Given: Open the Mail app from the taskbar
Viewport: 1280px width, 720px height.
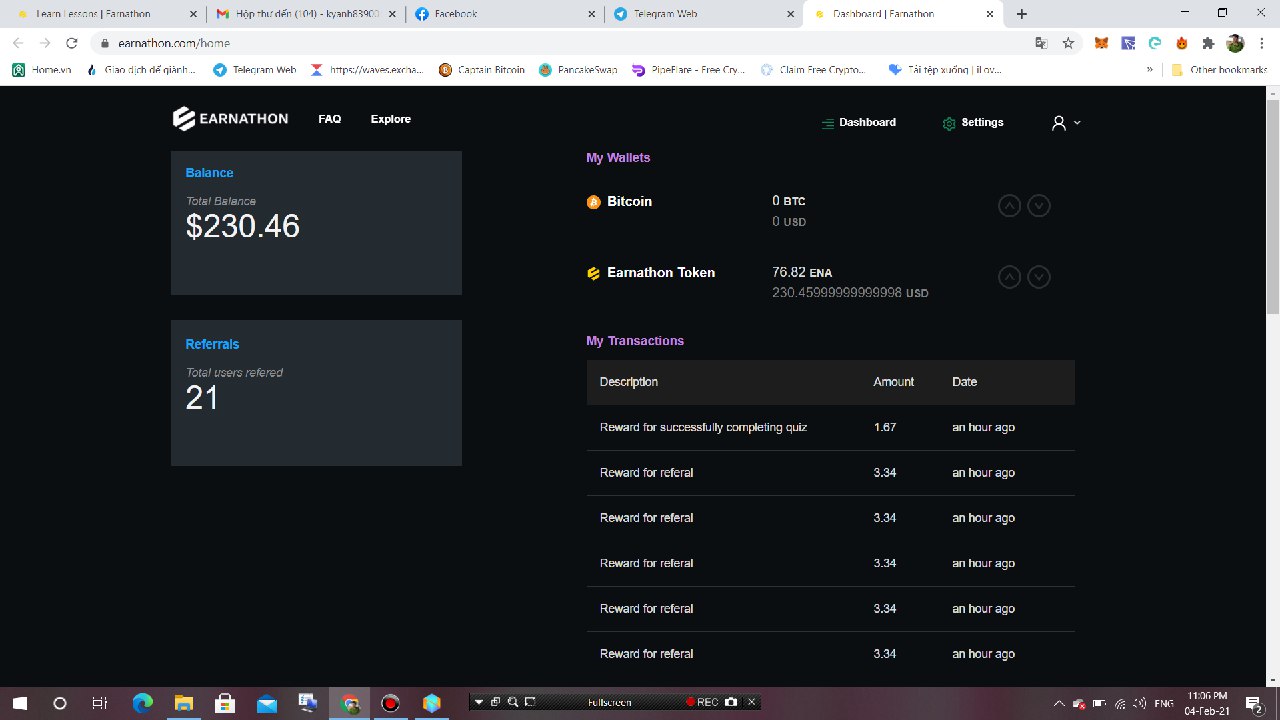Looking at the screenshot, I should 266,703.
